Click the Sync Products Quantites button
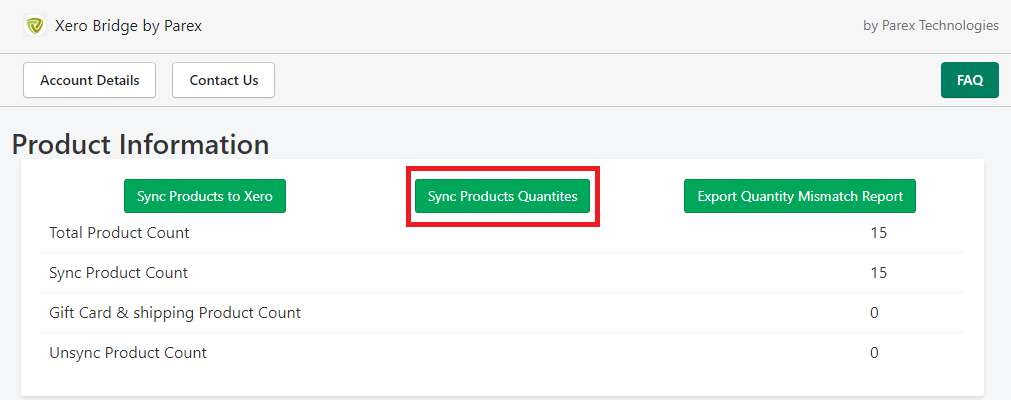The height and width of the screenshot is (400, 1011). pos(502,196)
